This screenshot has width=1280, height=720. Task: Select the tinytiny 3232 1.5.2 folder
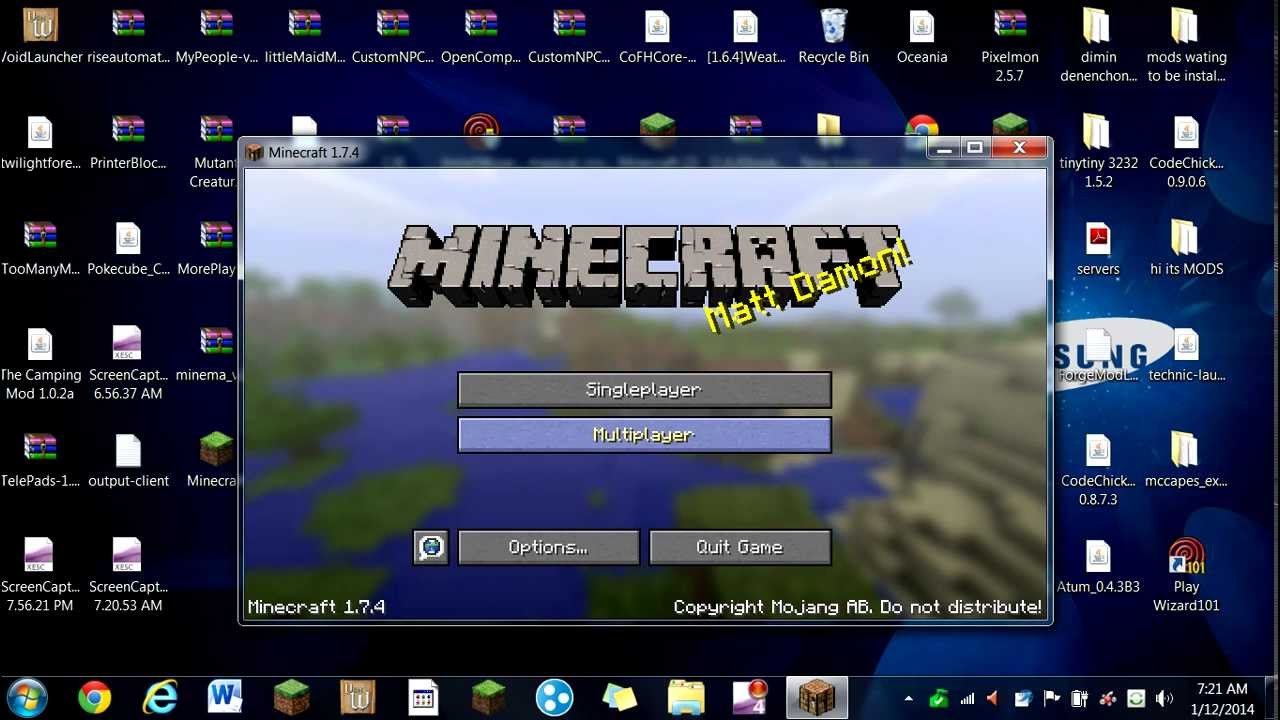[x=1098, y=152]
